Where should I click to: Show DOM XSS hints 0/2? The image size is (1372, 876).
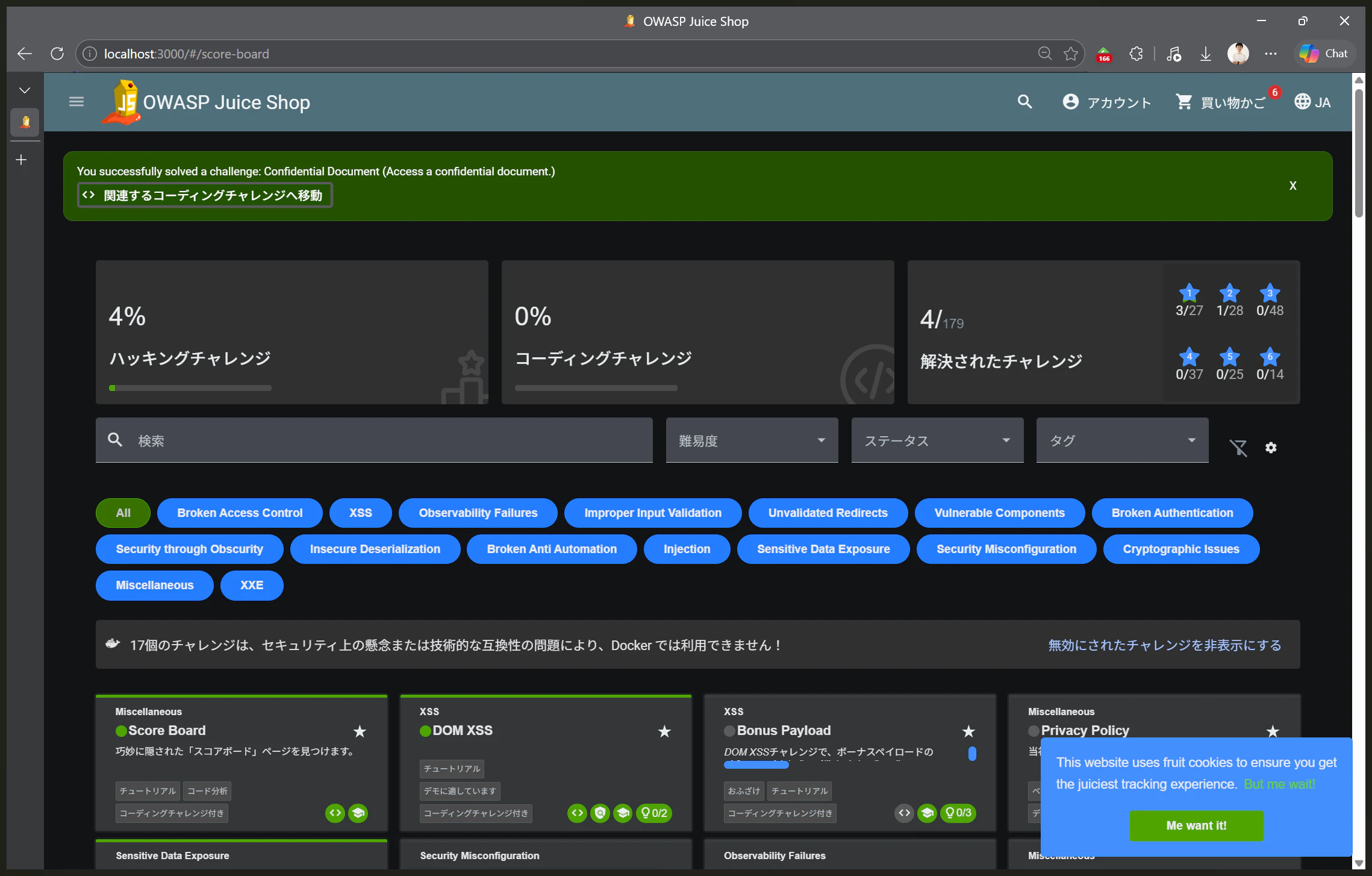point(654,813)
